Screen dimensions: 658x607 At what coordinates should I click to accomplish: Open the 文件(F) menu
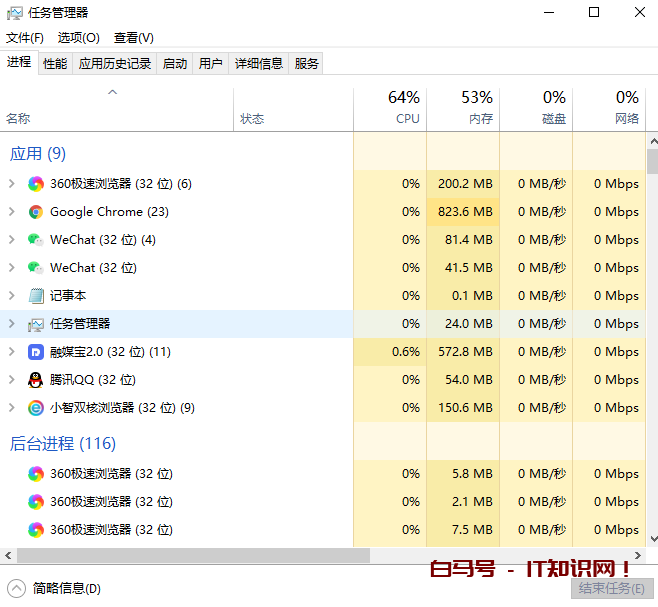(x=25, y=38)
